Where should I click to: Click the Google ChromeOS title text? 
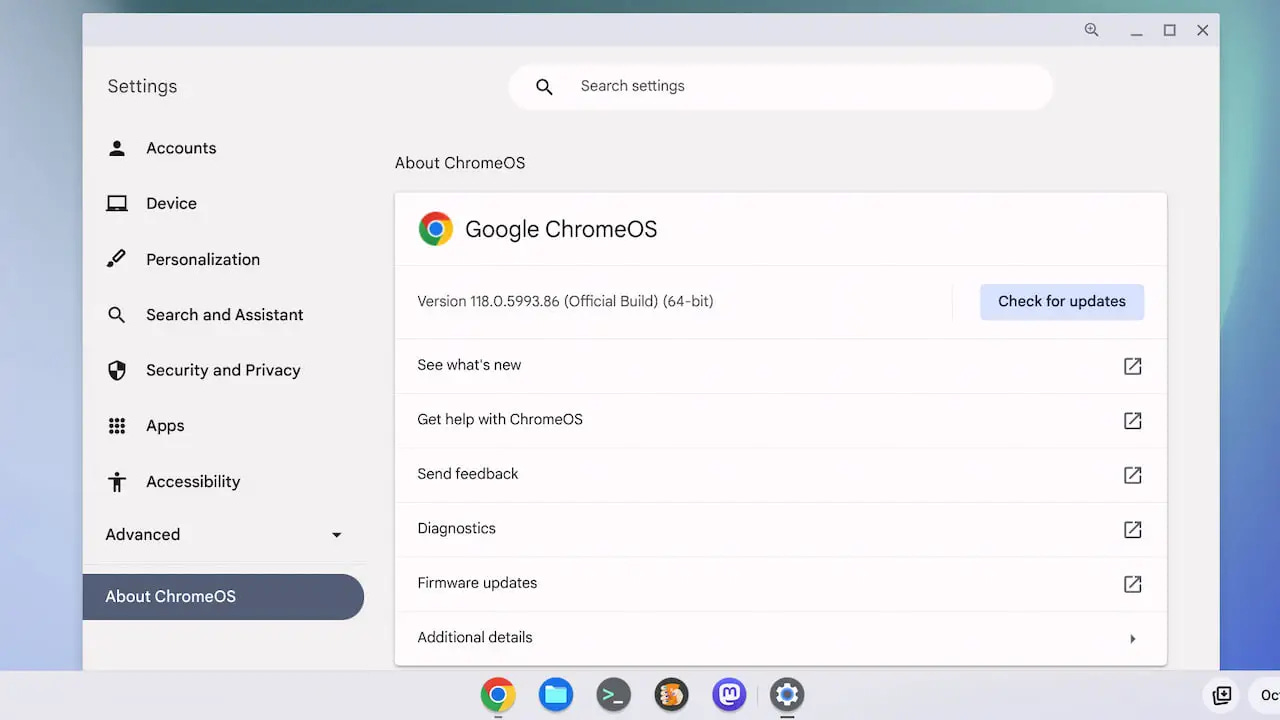coord(561,230)
